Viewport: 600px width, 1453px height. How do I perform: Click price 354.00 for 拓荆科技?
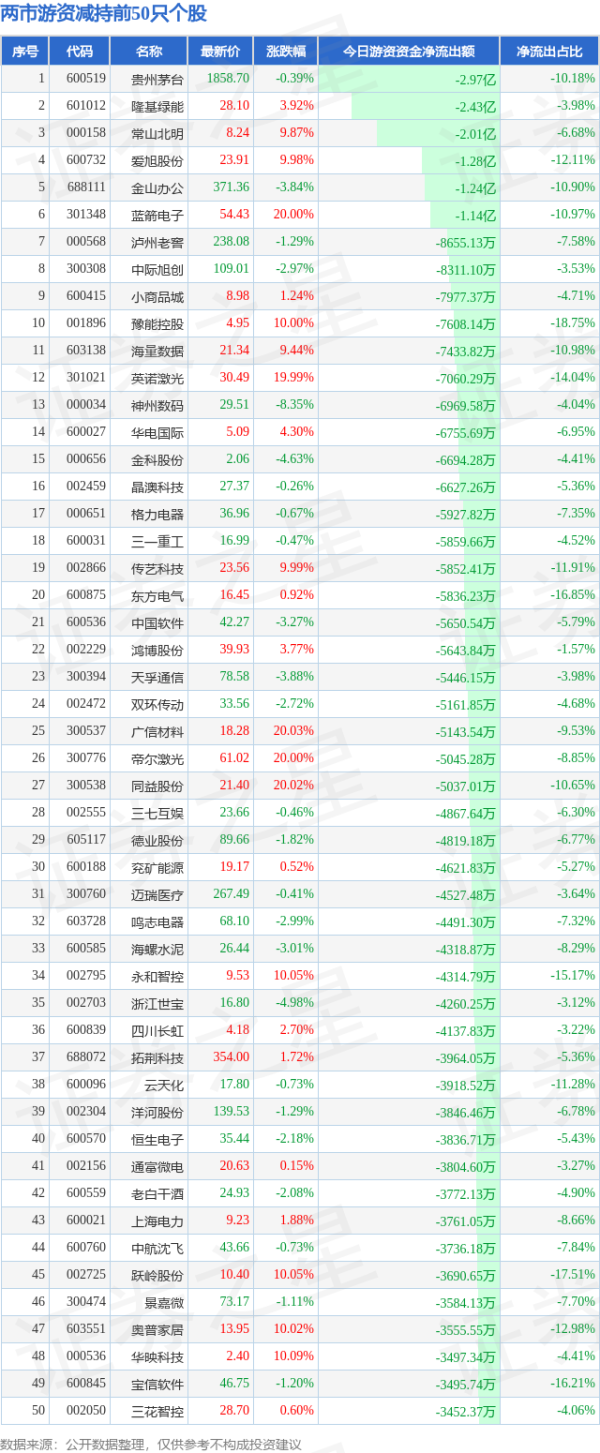pyautogui.click(x=231, y=1057)
